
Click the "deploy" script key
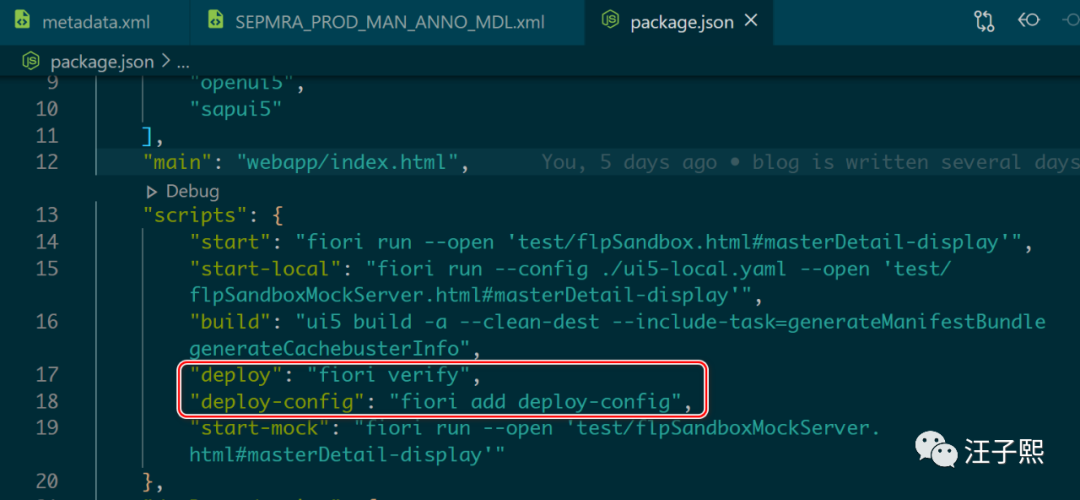(238, 375)
